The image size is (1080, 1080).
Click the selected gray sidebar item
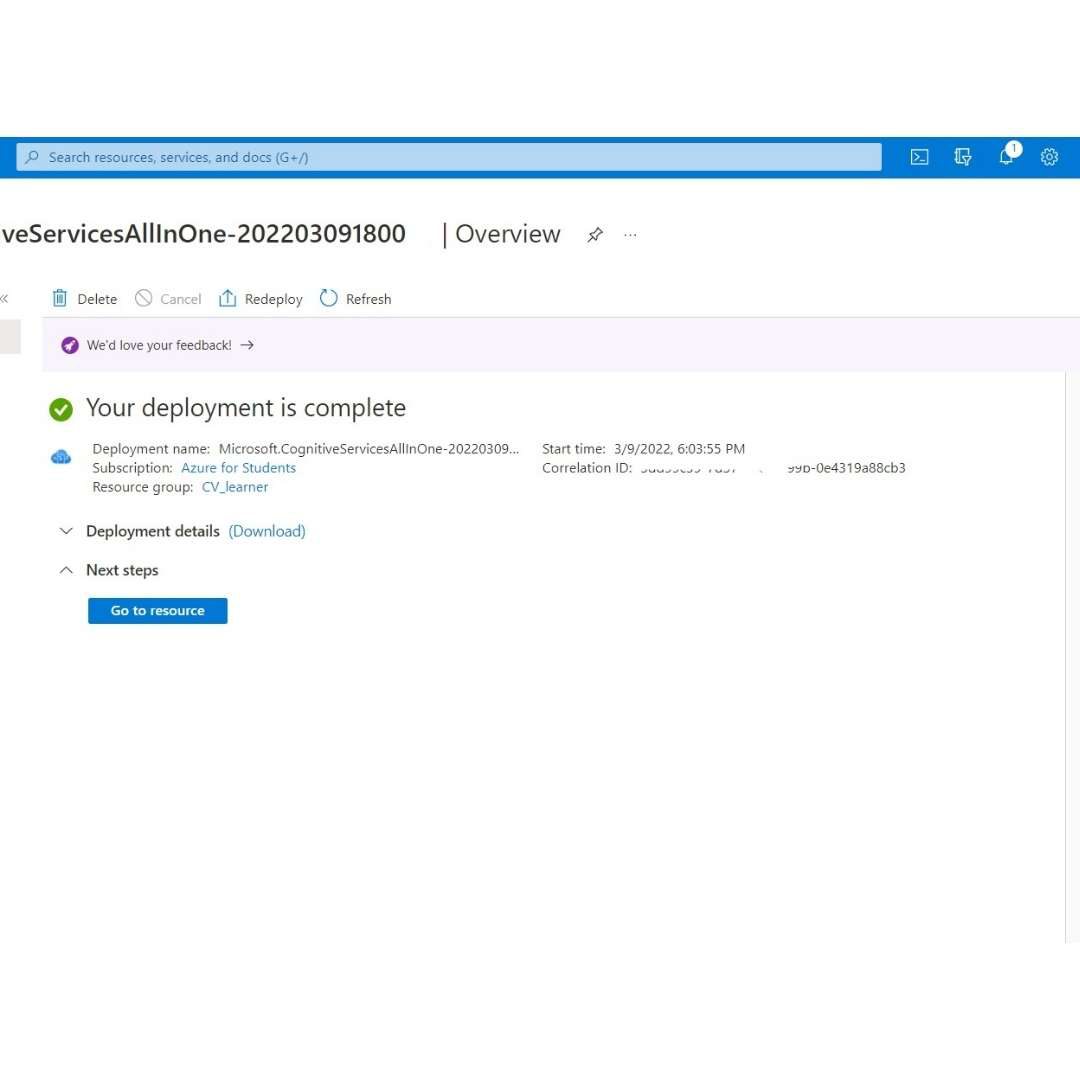pos(10,336)
